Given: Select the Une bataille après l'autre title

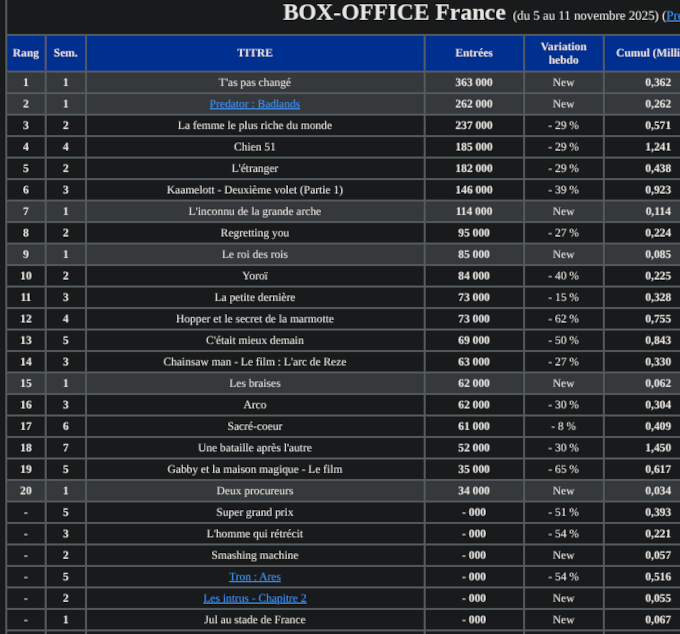Looking at the screenshot, I should 254,448.
